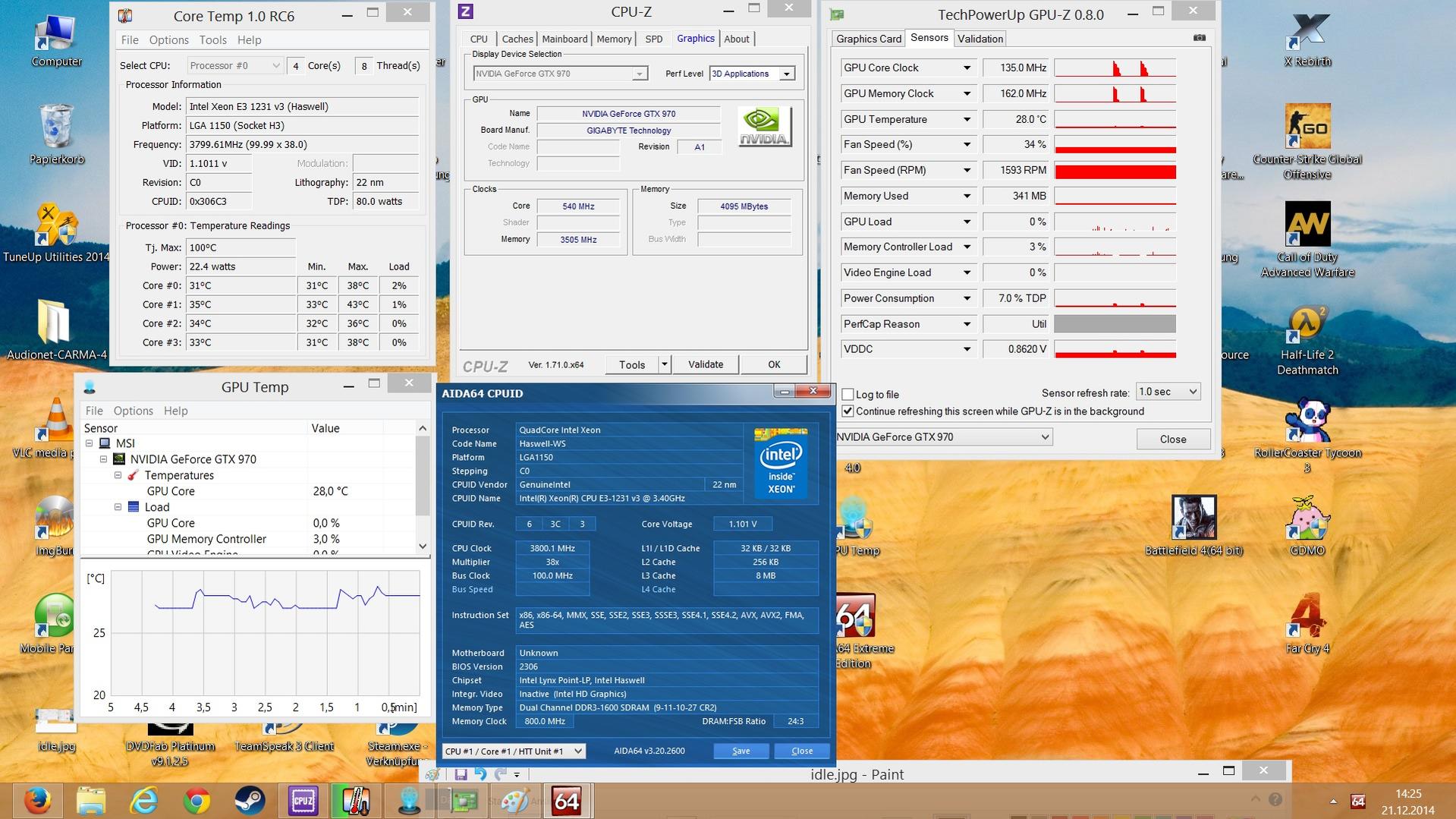1456x819 pixels.
Task: Collapse the Load node in GPU Temp
Action: tap(118, 507)
